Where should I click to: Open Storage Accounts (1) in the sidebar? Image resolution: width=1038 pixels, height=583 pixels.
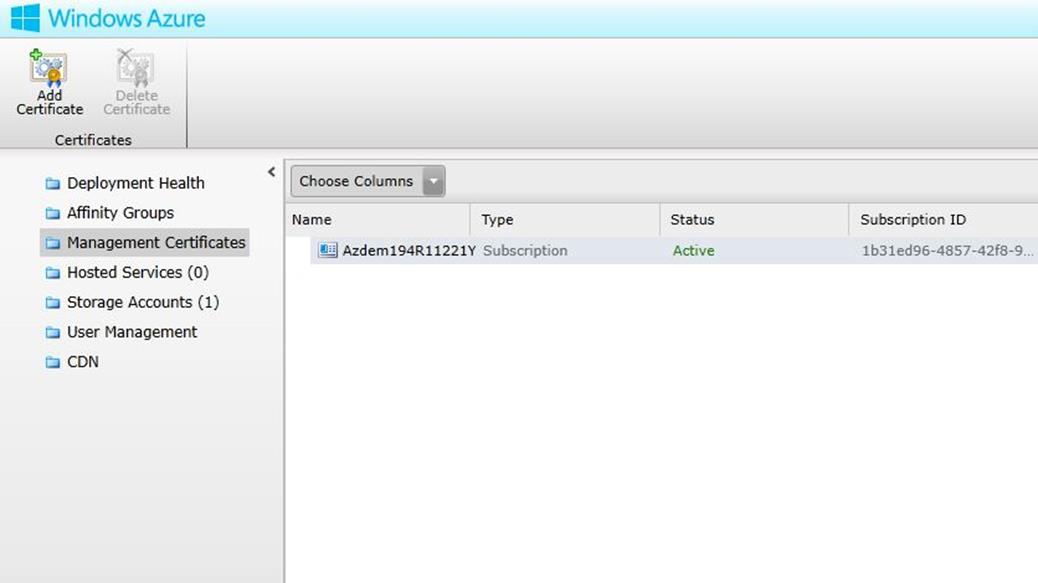[143, 302]
